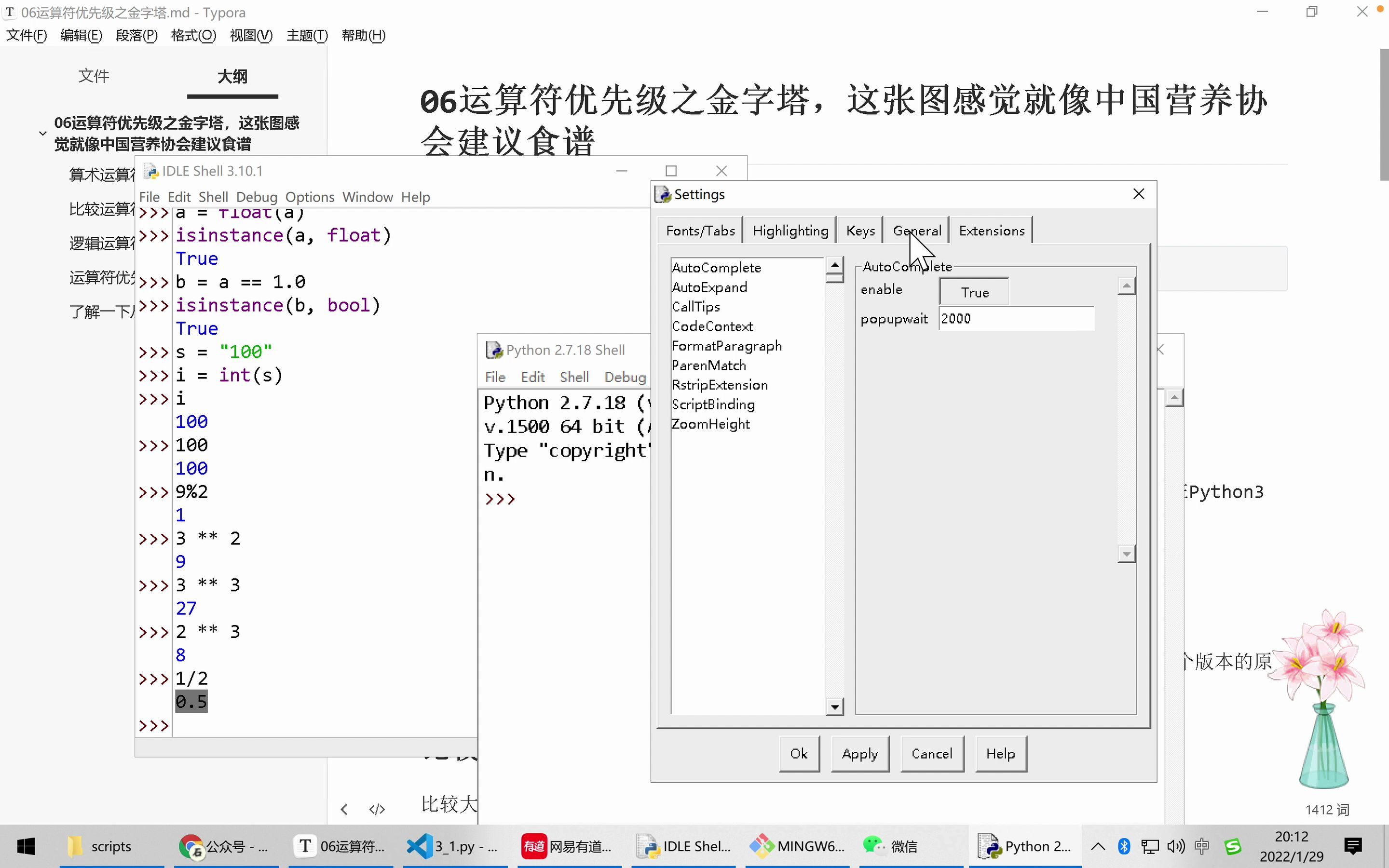Toggle RstripExtension setting on

pyautogui.click(x=720, y=384)
